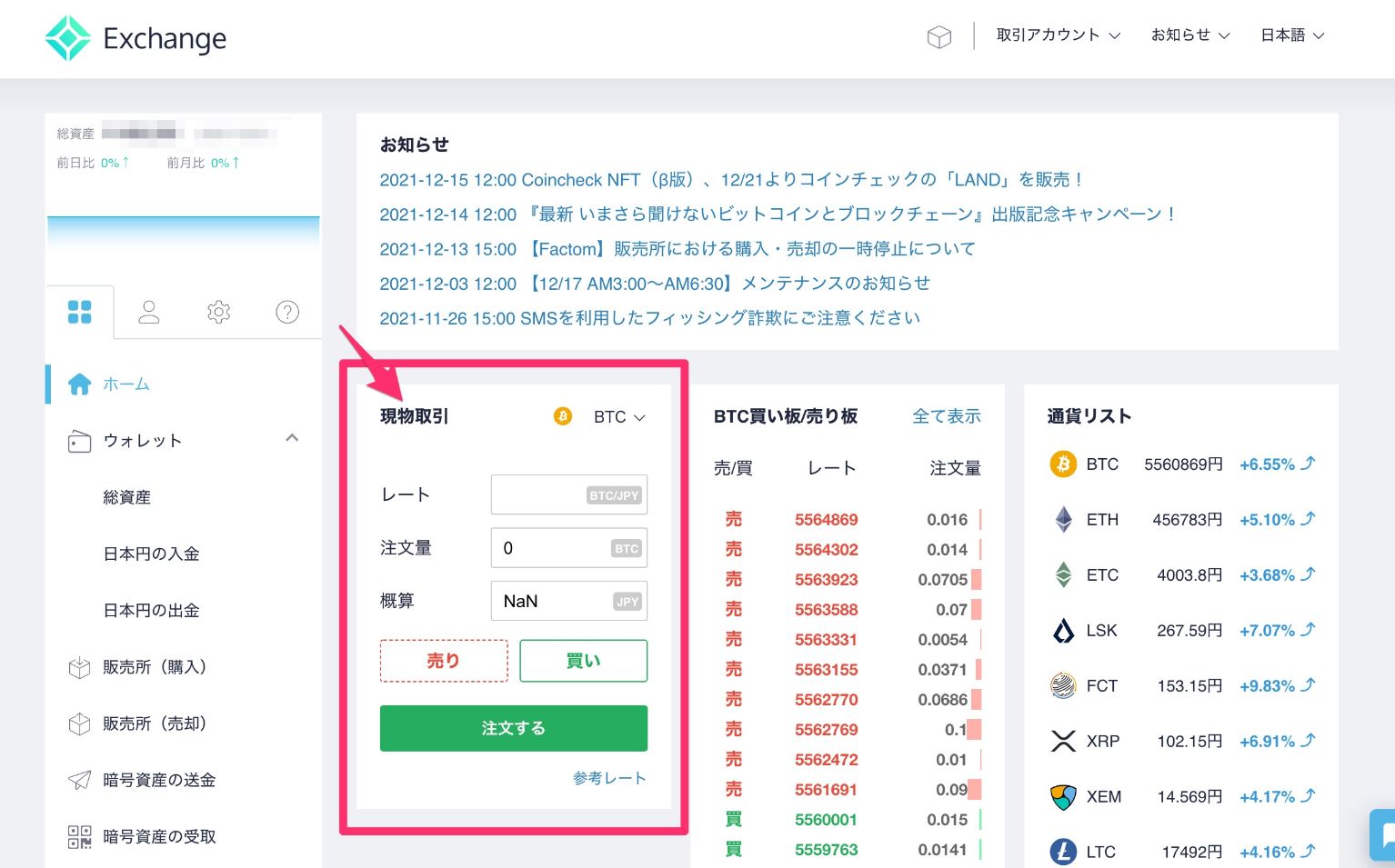Choose the 買い buy toggle button

coord(584,661)
